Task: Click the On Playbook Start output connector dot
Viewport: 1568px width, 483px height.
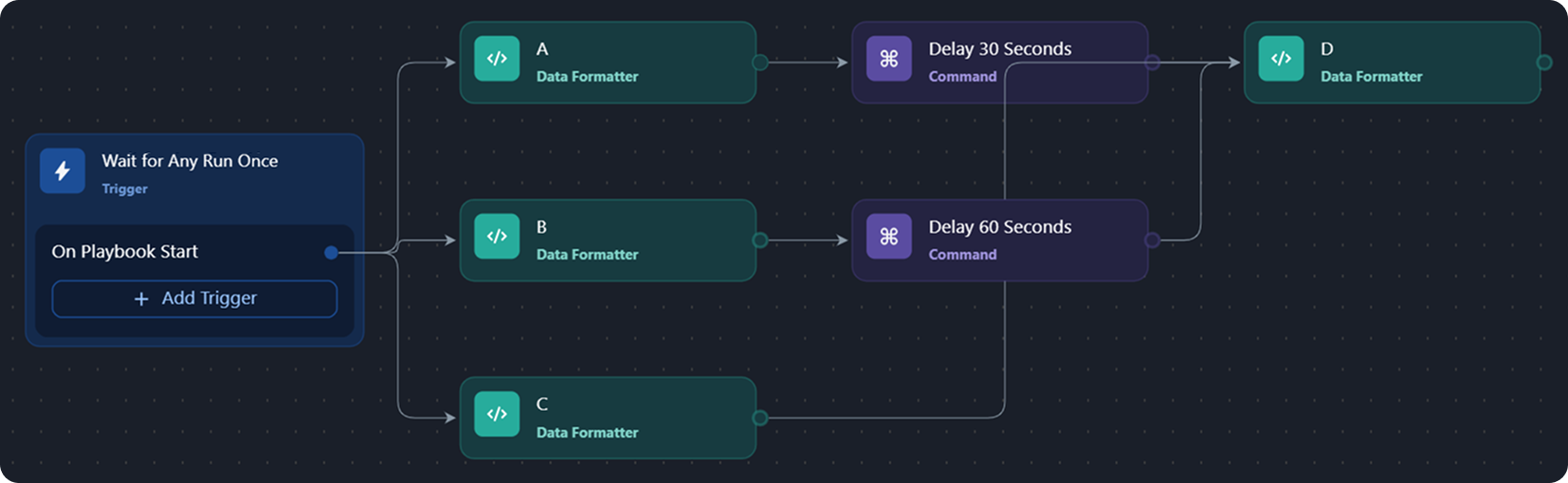Action: point(331,252)
